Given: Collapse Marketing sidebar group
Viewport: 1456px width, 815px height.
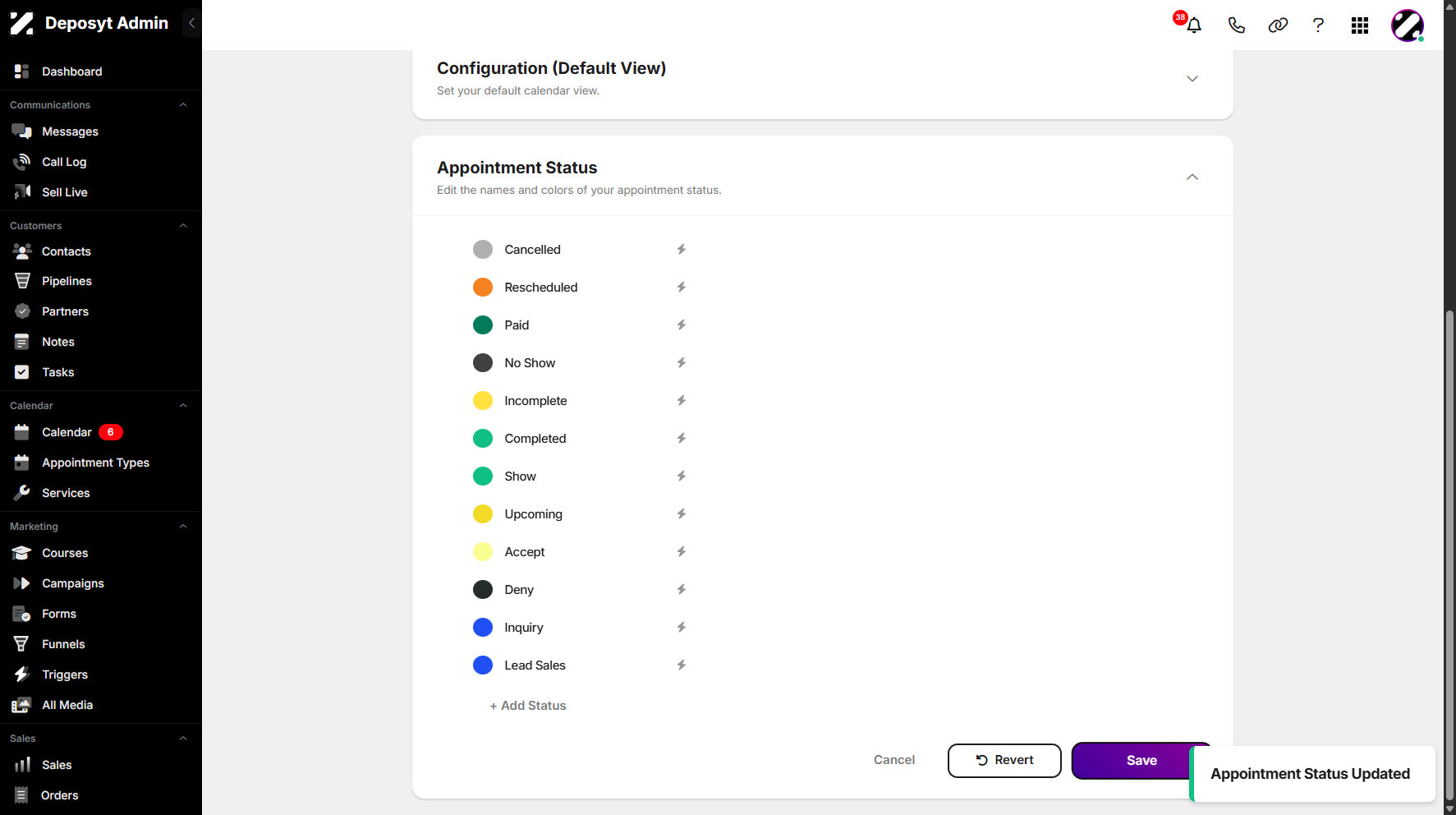Looking at the screenshot, I should [183, 527].
